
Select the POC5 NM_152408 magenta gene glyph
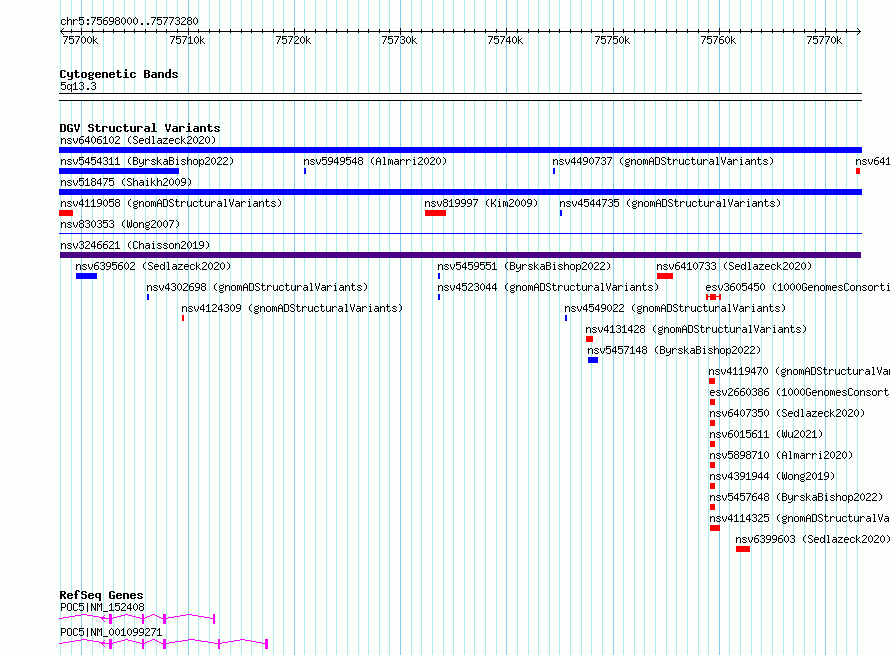tap(137, 618)
